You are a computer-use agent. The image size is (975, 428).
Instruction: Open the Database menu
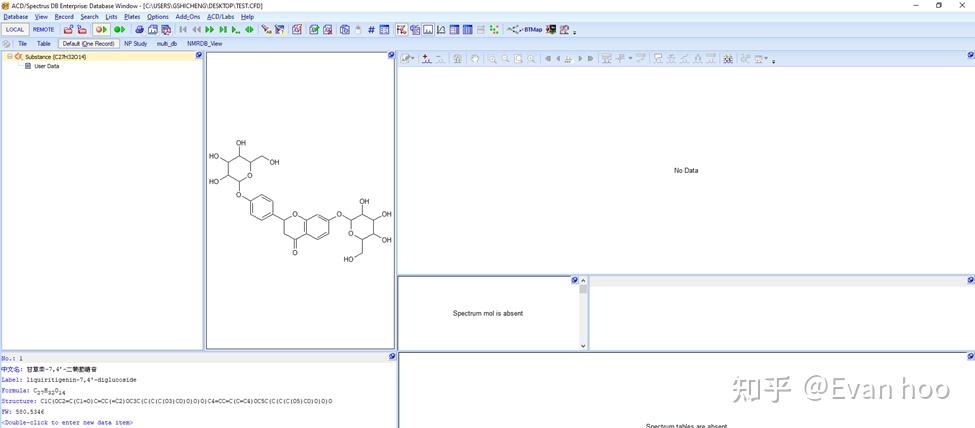point(16,17)
